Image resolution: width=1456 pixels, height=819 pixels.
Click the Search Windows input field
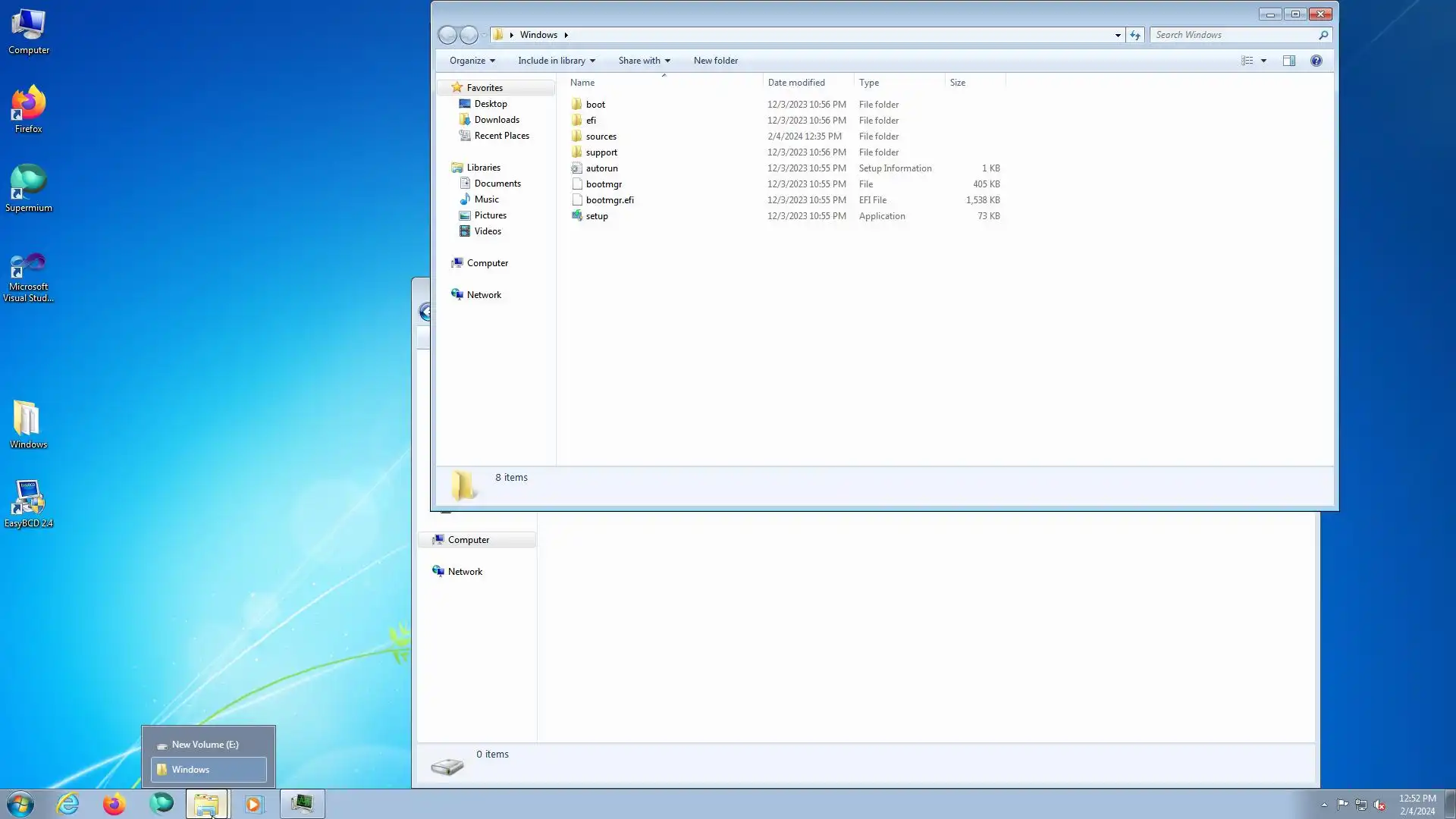point(1232,35)
